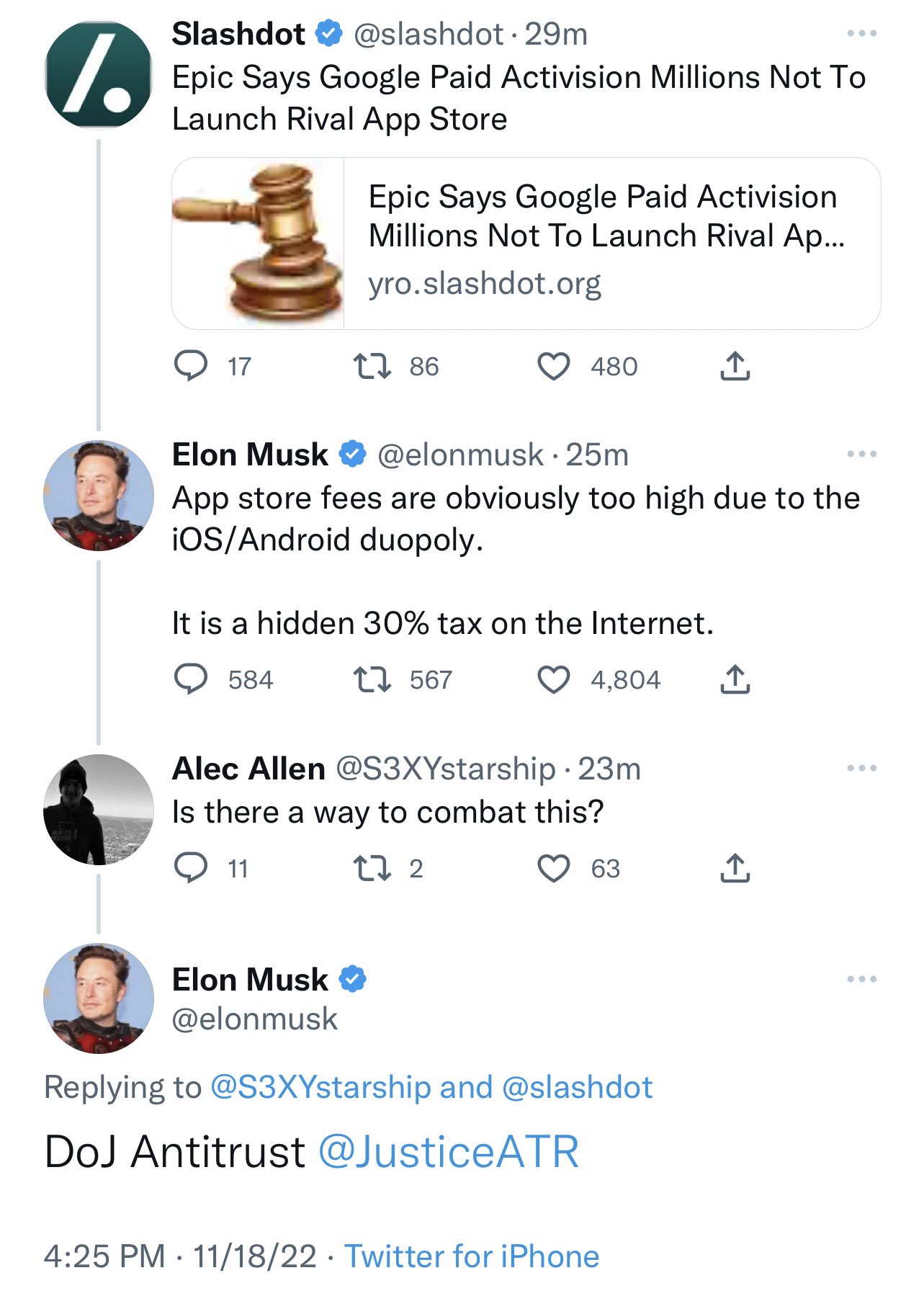Retweet Alec Allen's tweet
924x1296 pixels.
coord(372,868)
